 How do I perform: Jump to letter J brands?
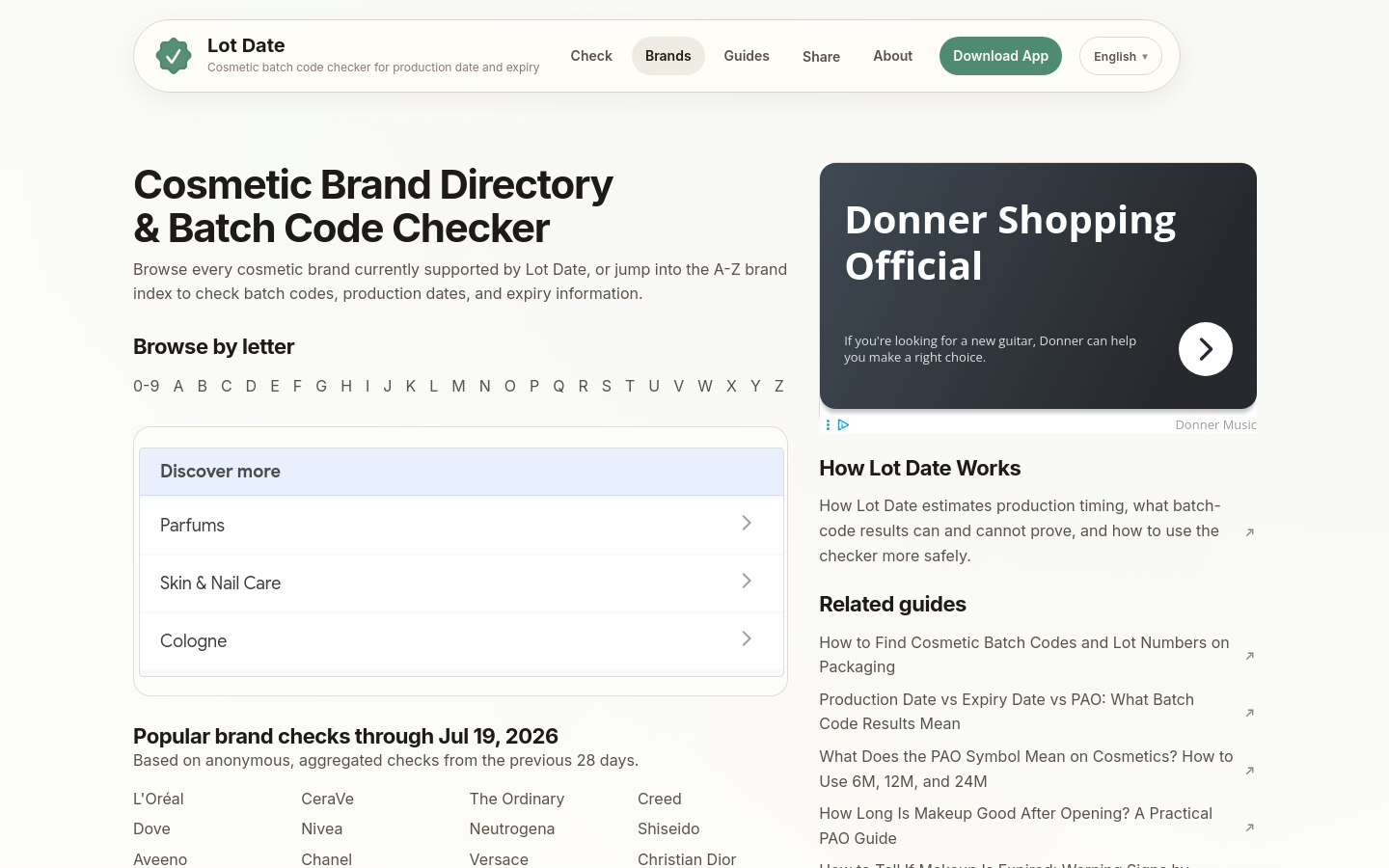[x=388, y=386]
